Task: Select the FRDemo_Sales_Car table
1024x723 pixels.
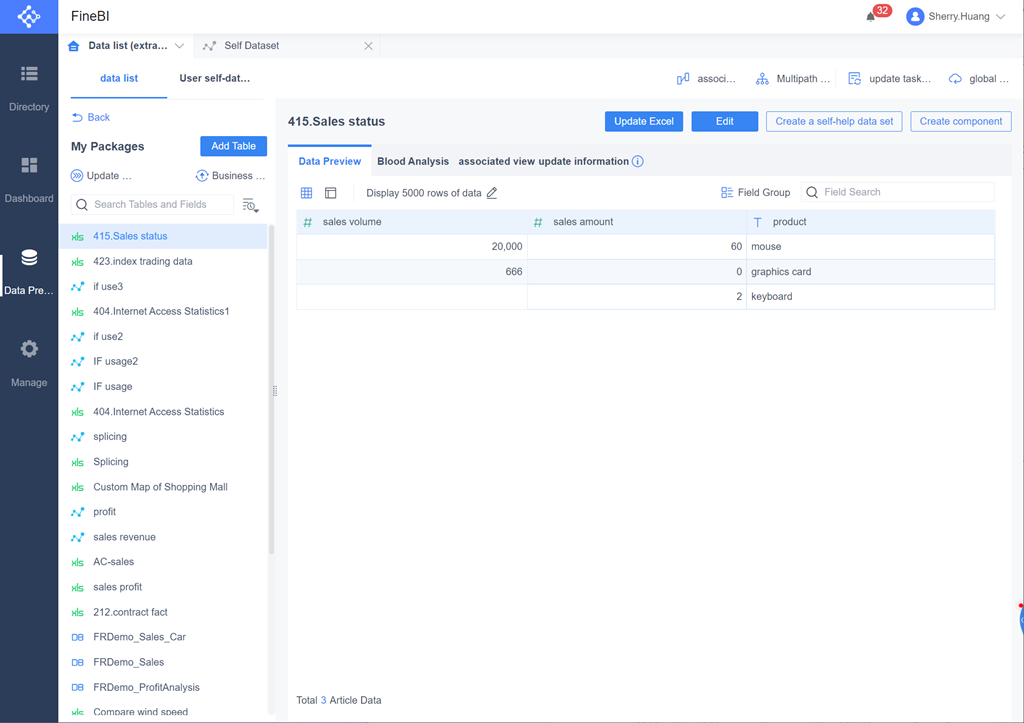Action: [163, 637]
